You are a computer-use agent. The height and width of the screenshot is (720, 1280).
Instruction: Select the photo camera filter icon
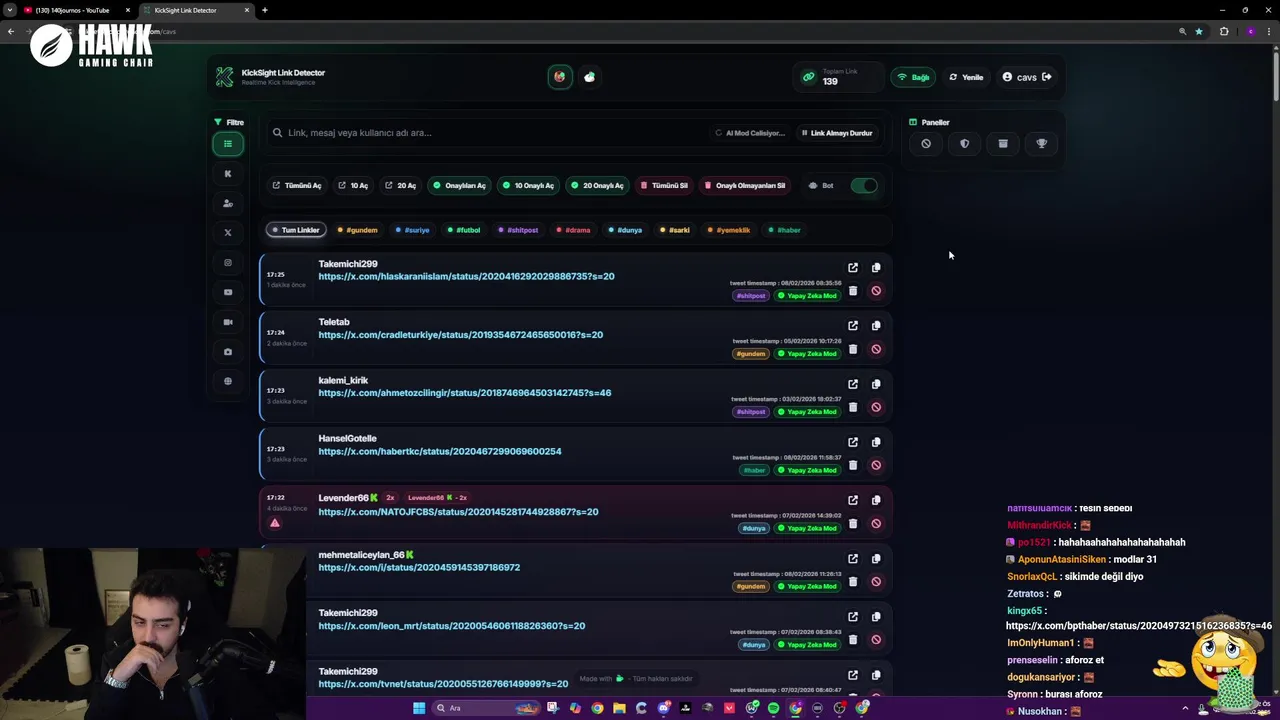[x=228, y=352]
